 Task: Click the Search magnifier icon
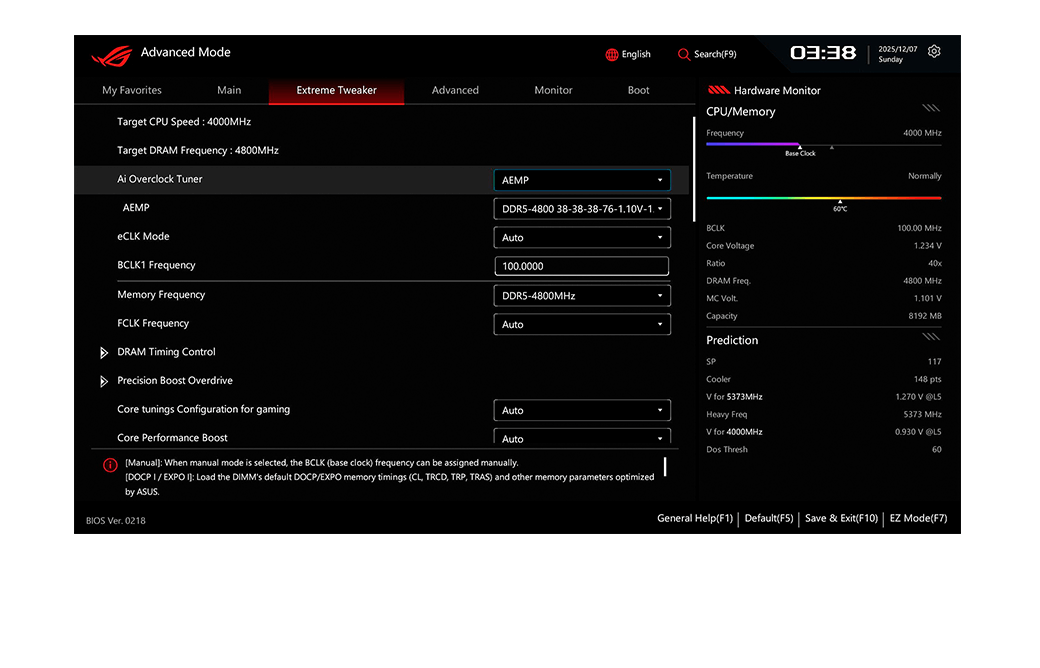(684, 54)
